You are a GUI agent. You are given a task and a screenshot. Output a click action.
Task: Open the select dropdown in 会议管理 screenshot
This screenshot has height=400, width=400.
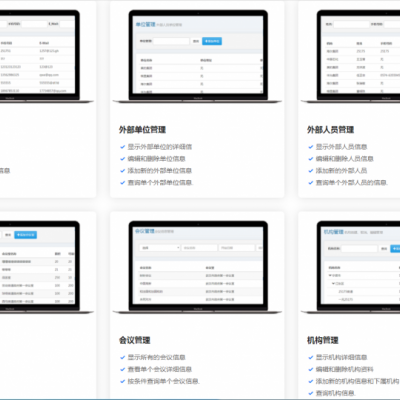coord(160,248)
